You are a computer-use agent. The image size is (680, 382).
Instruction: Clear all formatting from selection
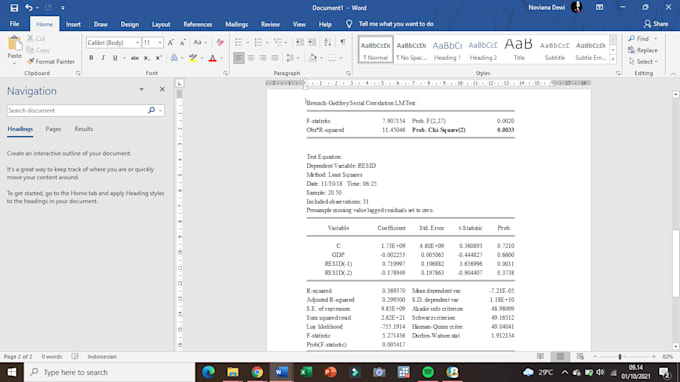click(220, 42)
